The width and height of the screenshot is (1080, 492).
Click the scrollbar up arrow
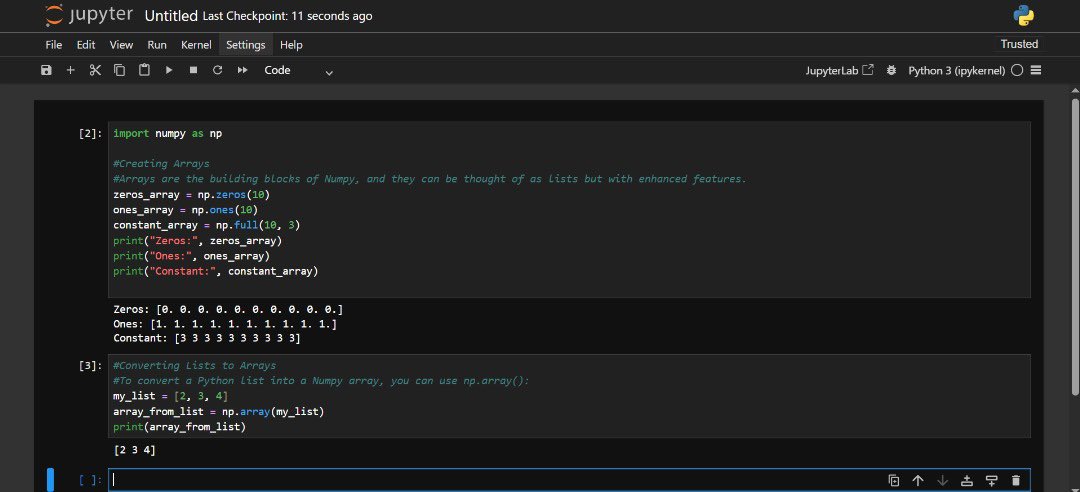point(1074,90)
